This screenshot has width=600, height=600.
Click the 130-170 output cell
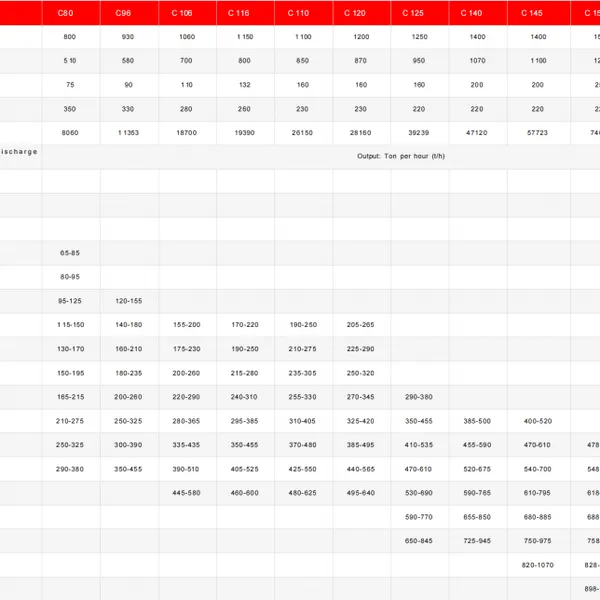(x=71, y=349)
